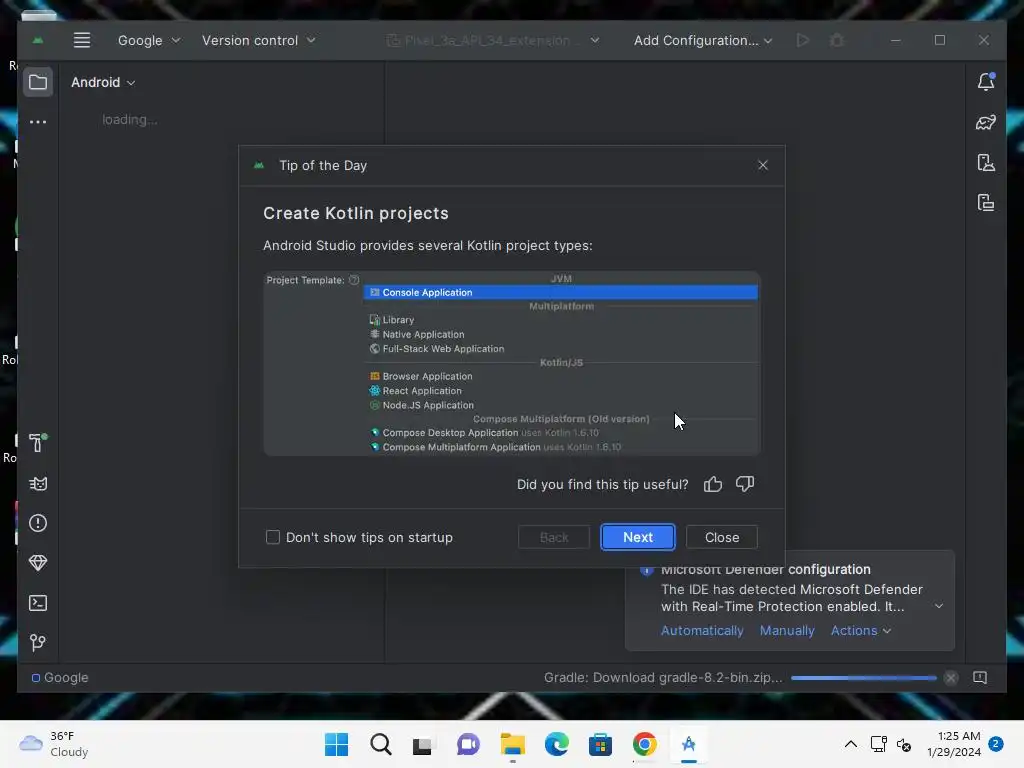Click the Gradle download status text
Image resolution: width=1024 pixels, height=768 pixels.
point(663,678)
